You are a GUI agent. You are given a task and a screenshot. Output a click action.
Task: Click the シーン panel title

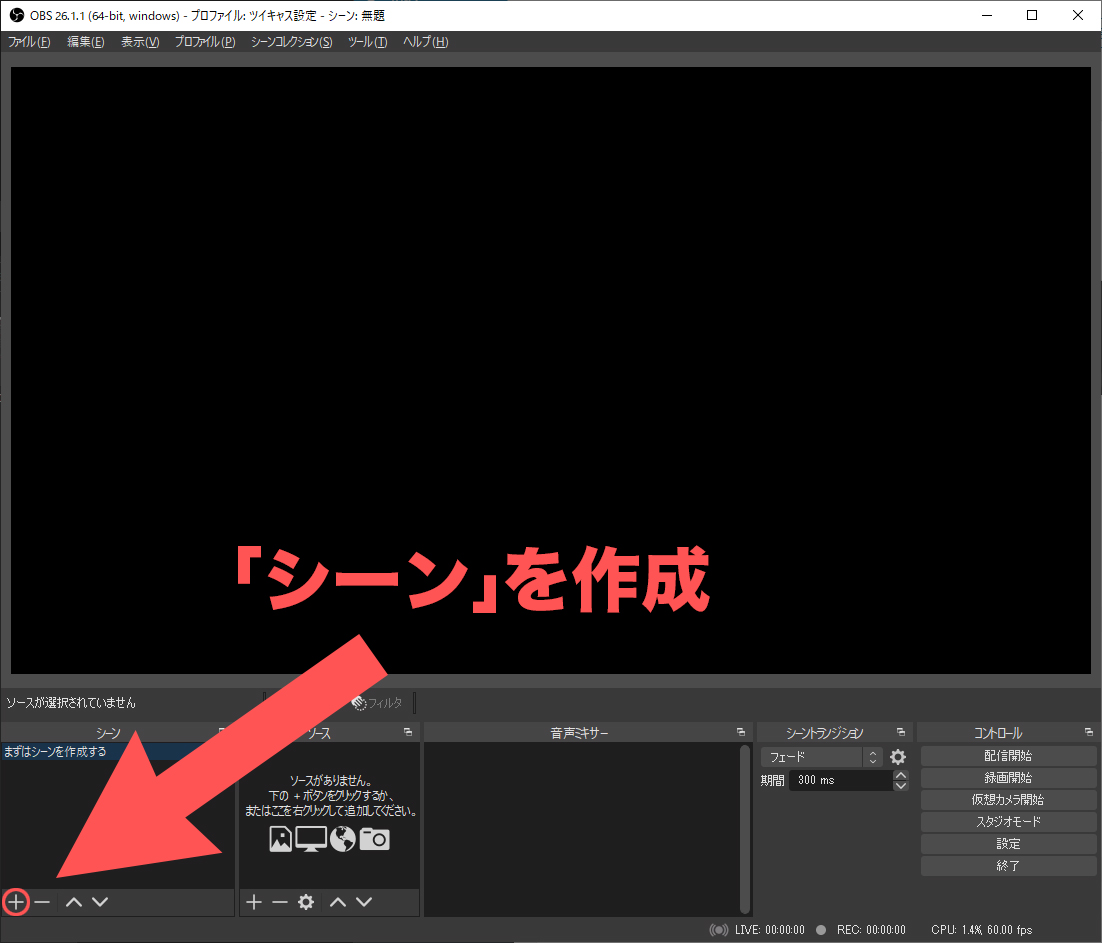pos(108,733)
